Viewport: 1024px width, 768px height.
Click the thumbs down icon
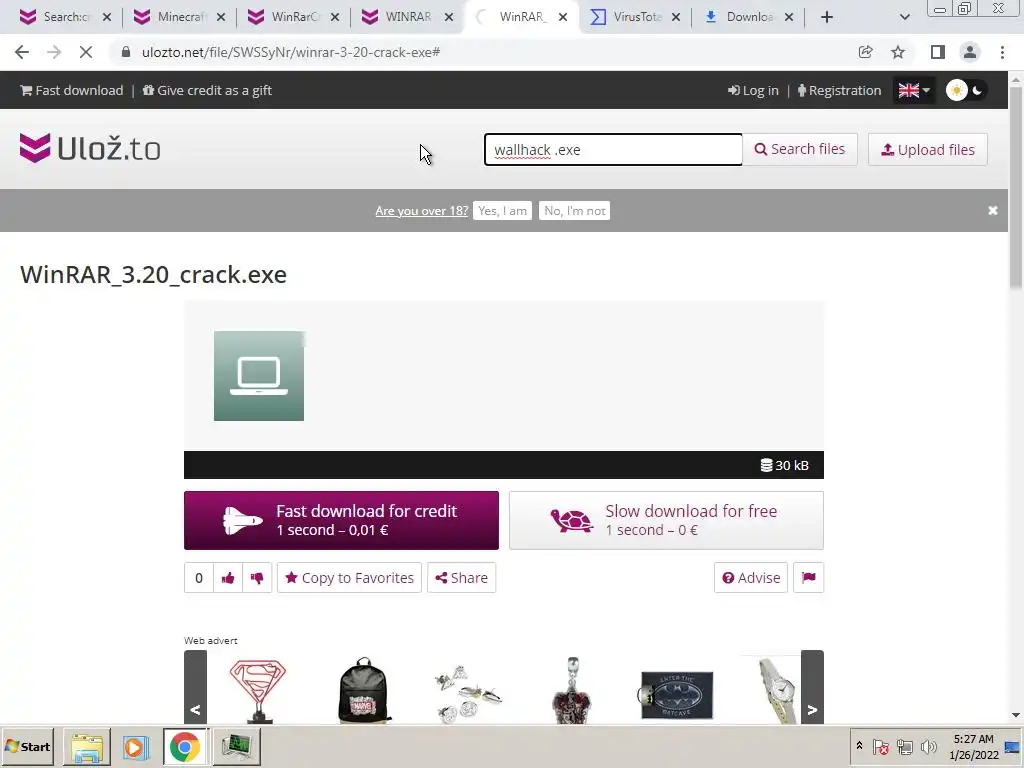click(257, 578)
